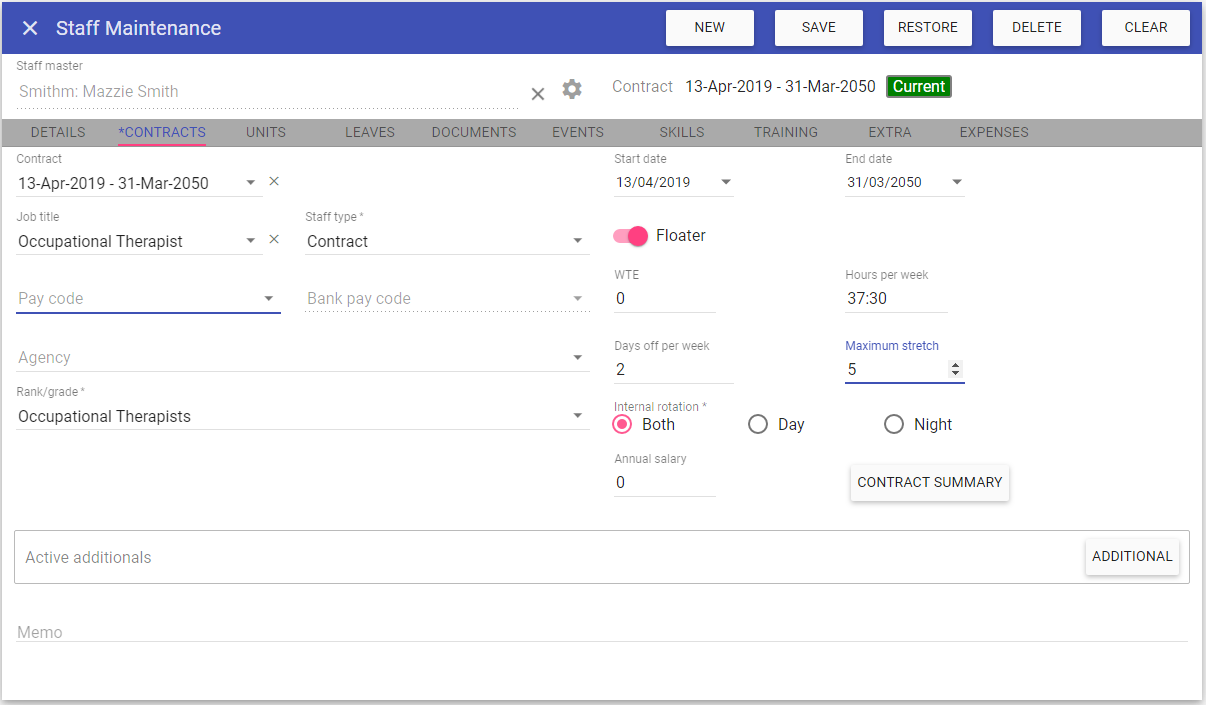The image size is (1206, 705).
Task: Open the Start date picker dropdown
Action: (x=726, y=182)
